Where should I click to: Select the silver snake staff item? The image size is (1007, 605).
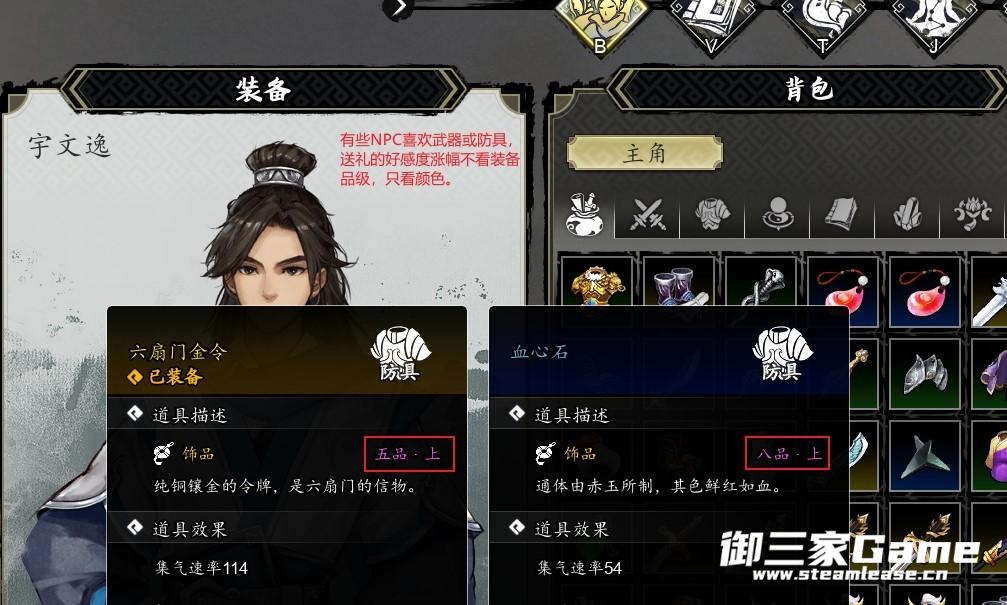coord(761,281)
